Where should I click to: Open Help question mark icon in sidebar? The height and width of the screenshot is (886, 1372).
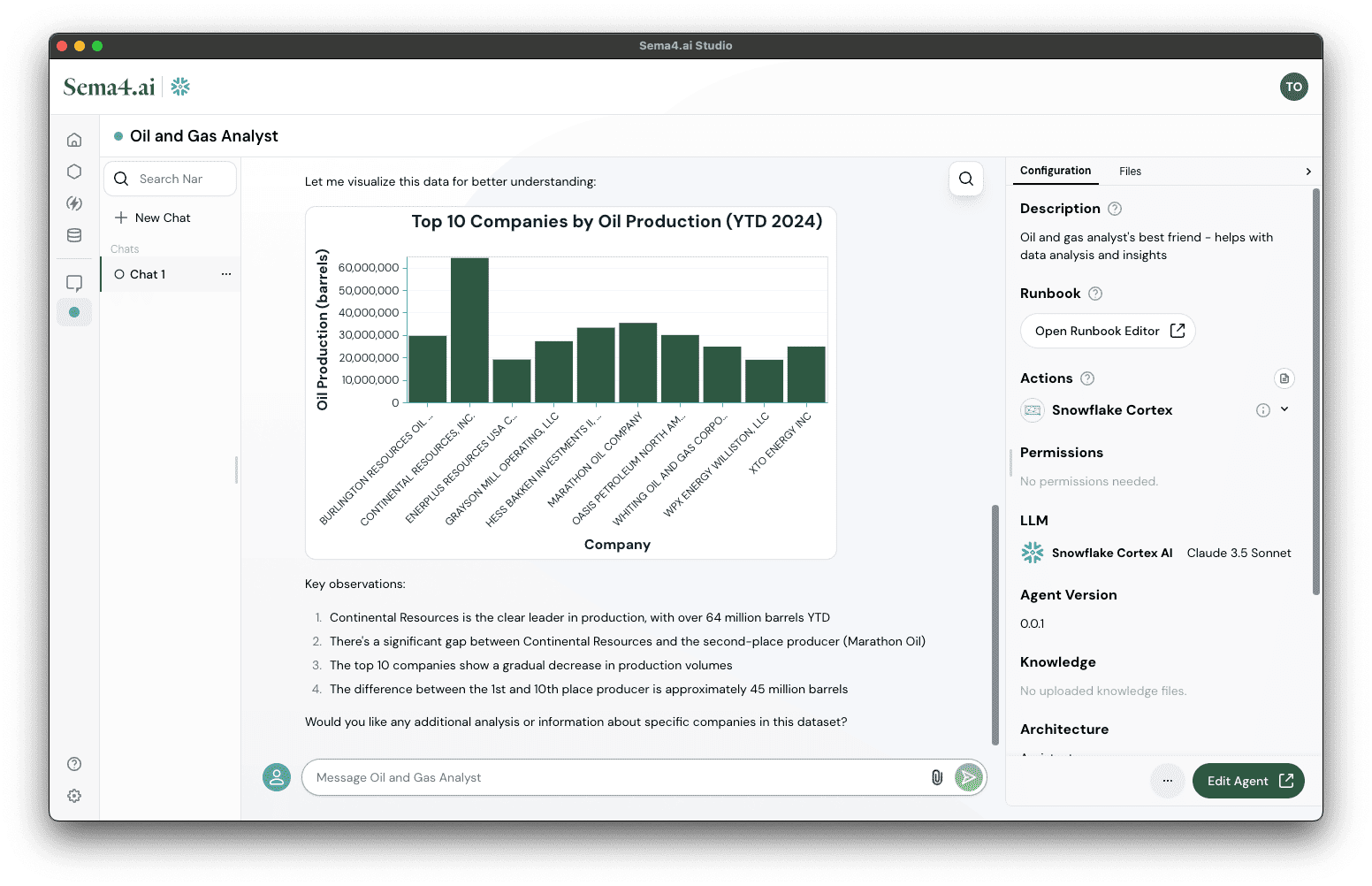74,764
